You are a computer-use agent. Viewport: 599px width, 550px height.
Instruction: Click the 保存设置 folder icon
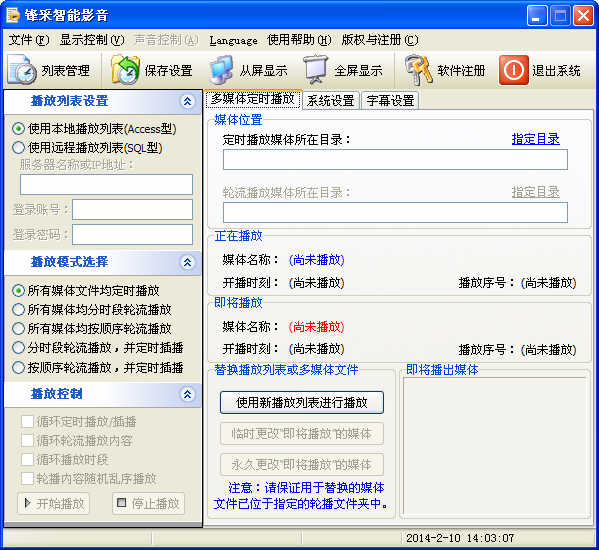(x=125, y=70)
